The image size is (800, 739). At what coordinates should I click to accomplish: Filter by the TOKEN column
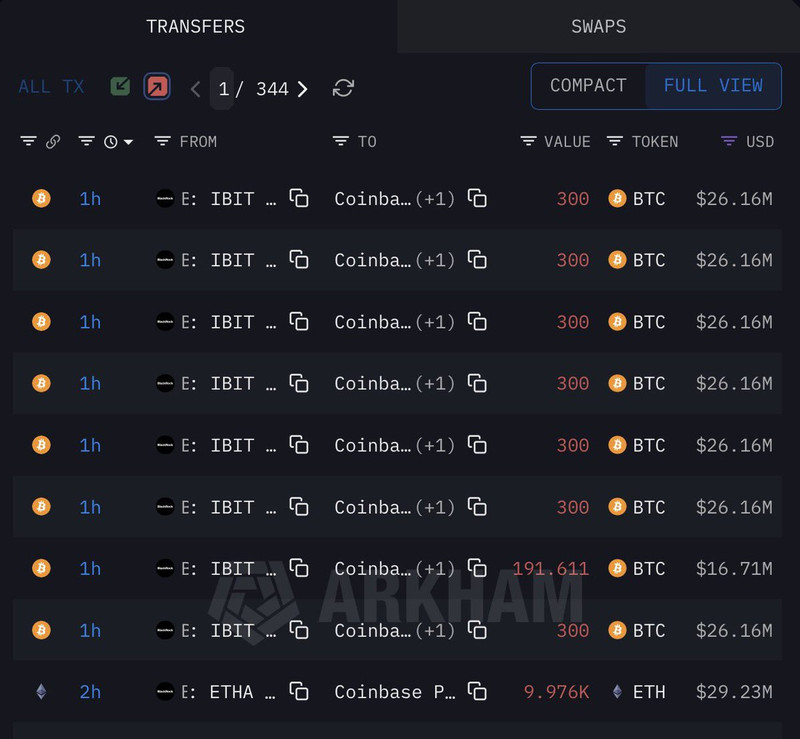(x=615, y=142)
